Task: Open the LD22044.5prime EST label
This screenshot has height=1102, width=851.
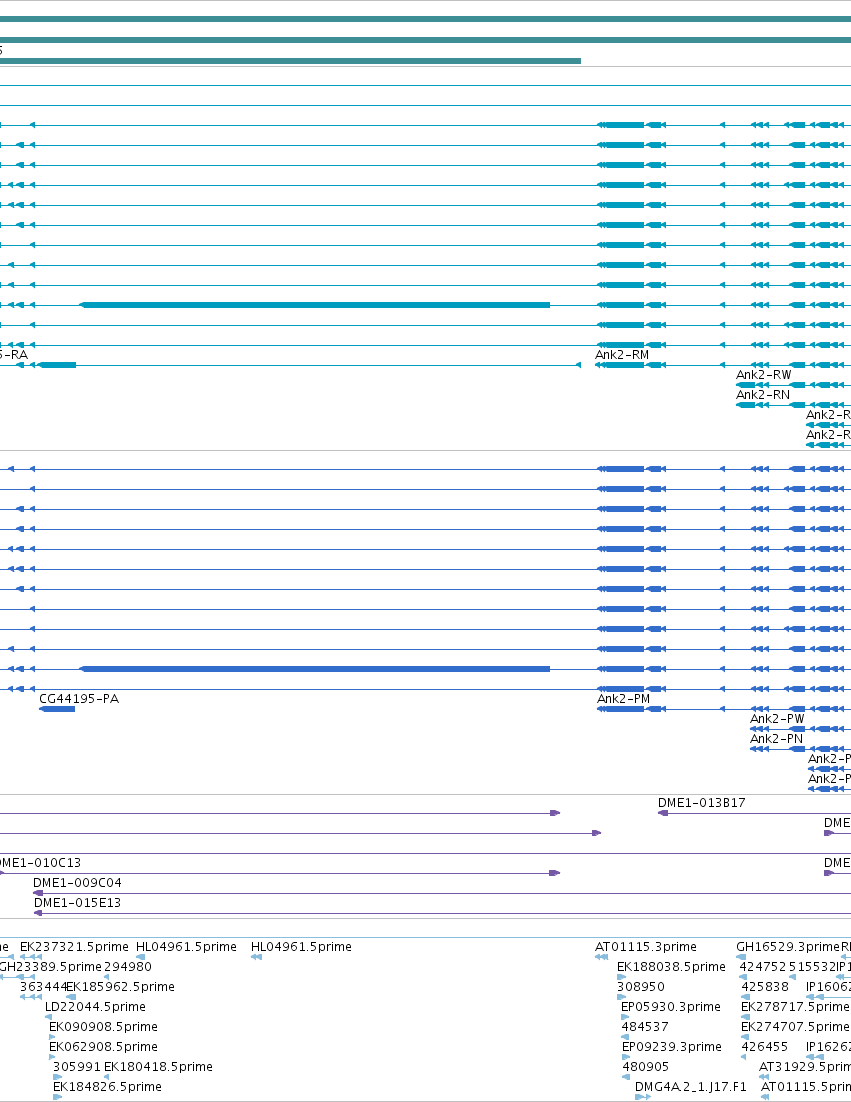Action: (96, 1006)
